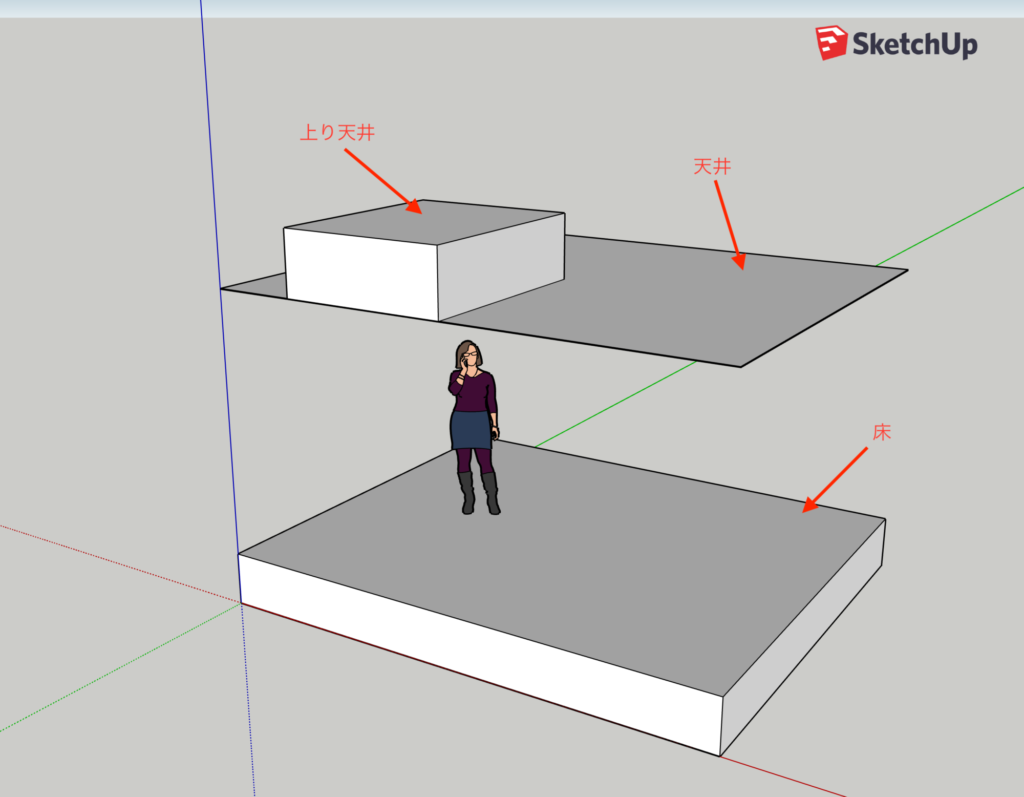
Task: Select the 天井 text label
Action: [712, 166]
